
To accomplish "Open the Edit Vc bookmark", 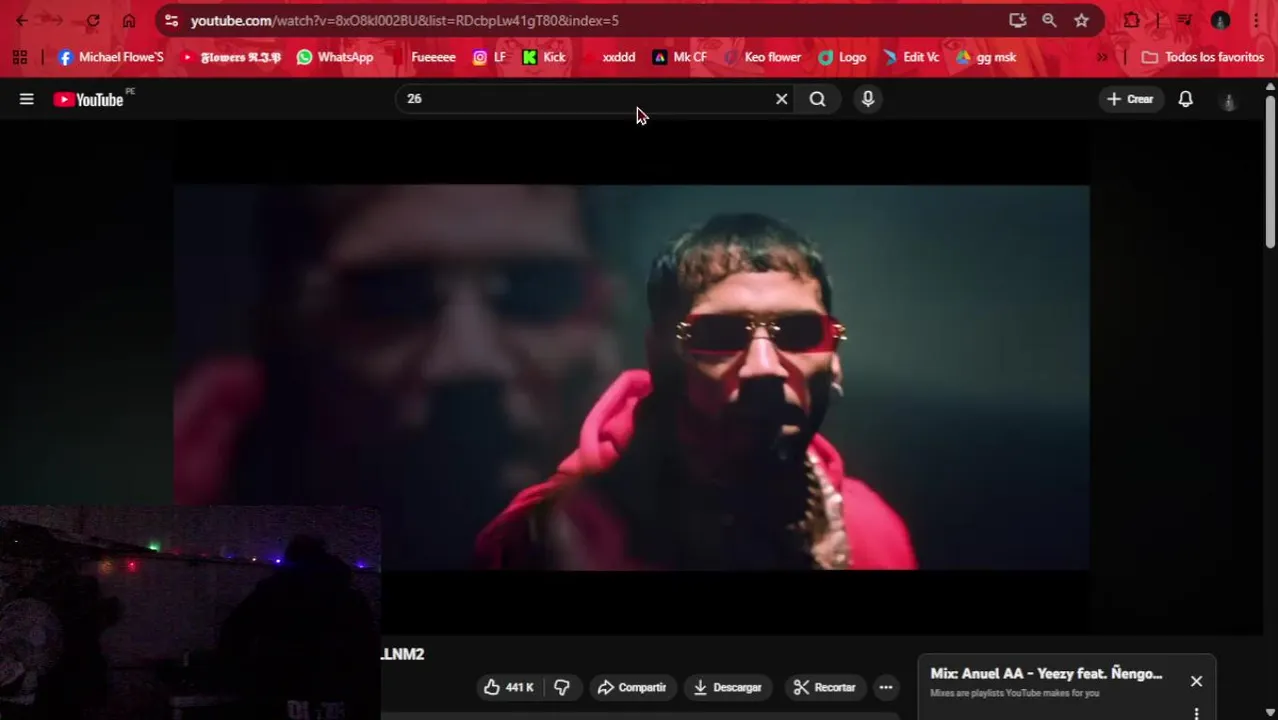I will pos(911,57).
